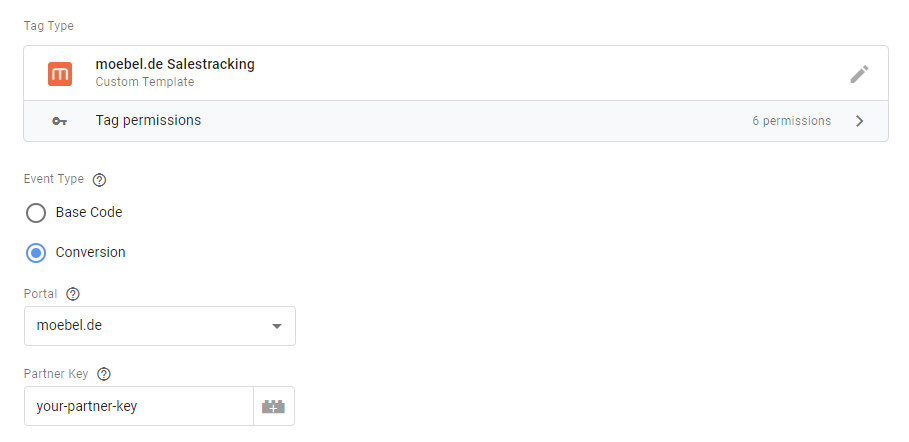Click the key icon beside Tag permissions
The width and height of the screenshot is (909, 442).
click(59, 121)
